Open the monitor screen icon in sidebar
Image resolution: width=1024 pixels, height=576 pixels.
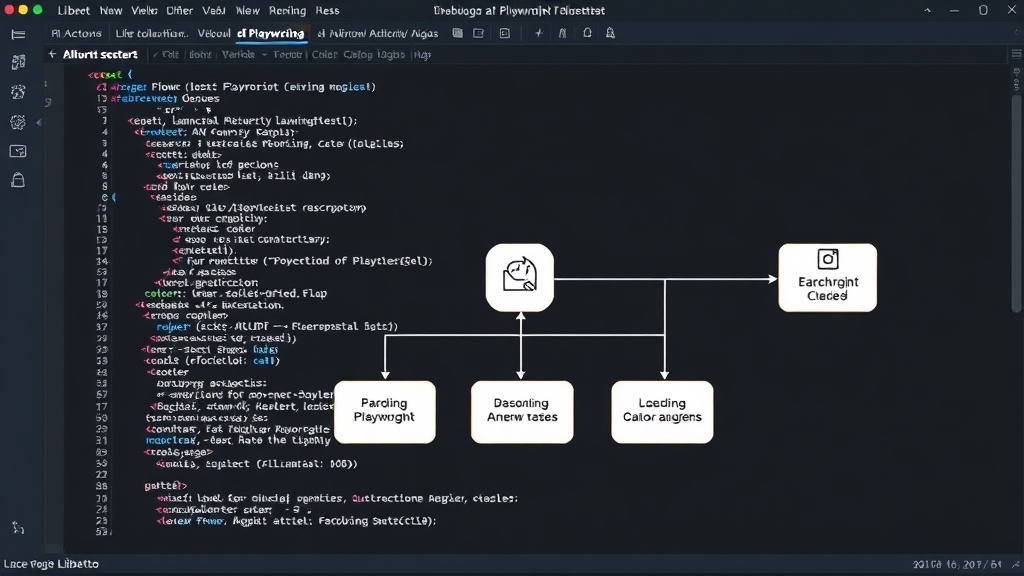18,152
